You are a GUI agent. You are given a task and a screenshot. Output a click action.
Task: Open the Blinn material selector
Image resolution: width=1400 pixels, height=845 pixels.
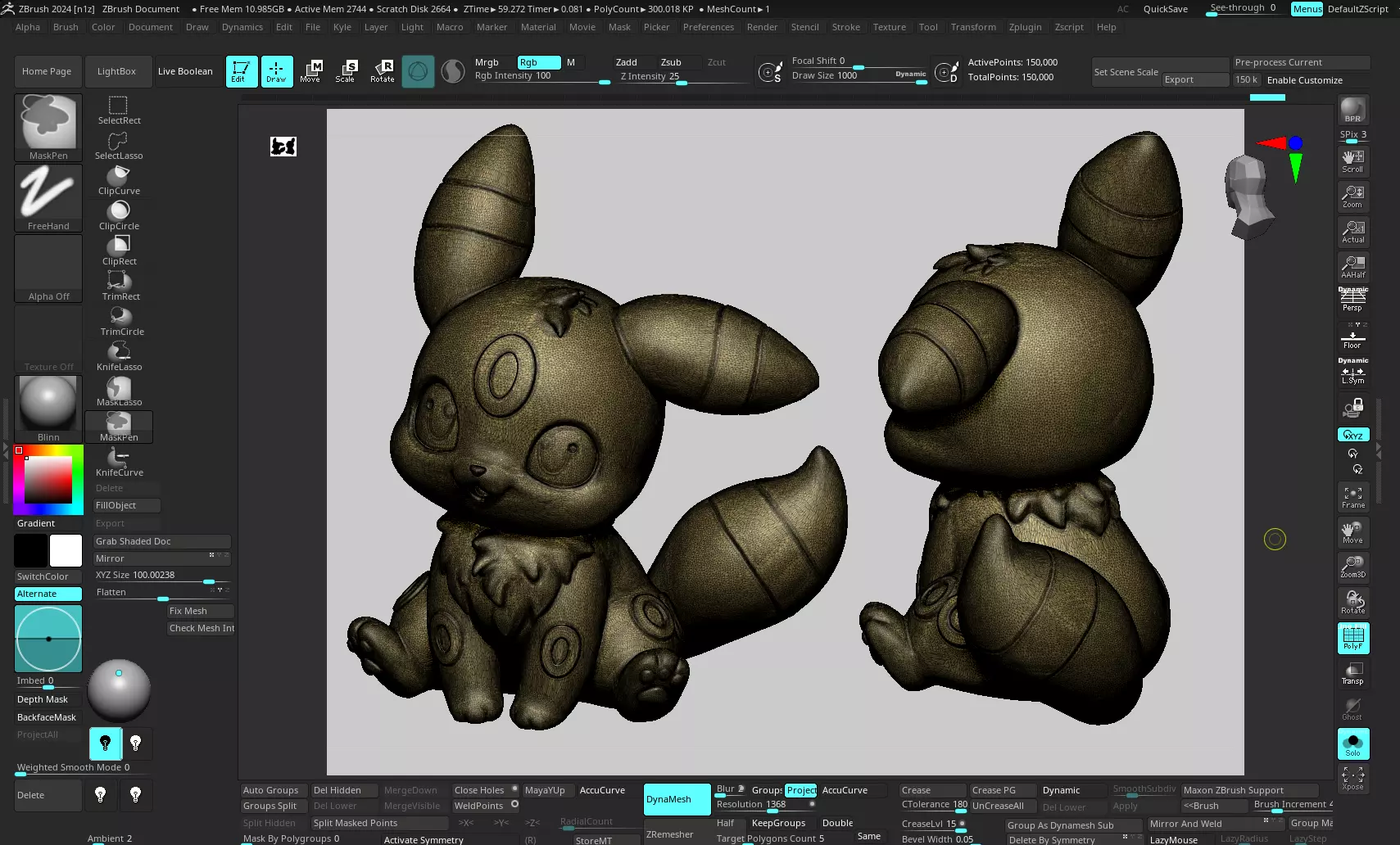point(48,409)
